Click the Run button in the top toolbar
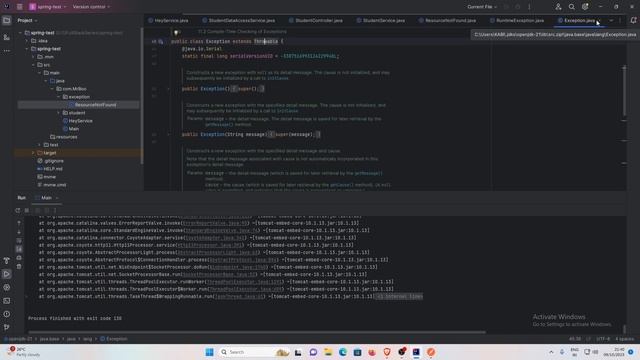 point(506,7)
